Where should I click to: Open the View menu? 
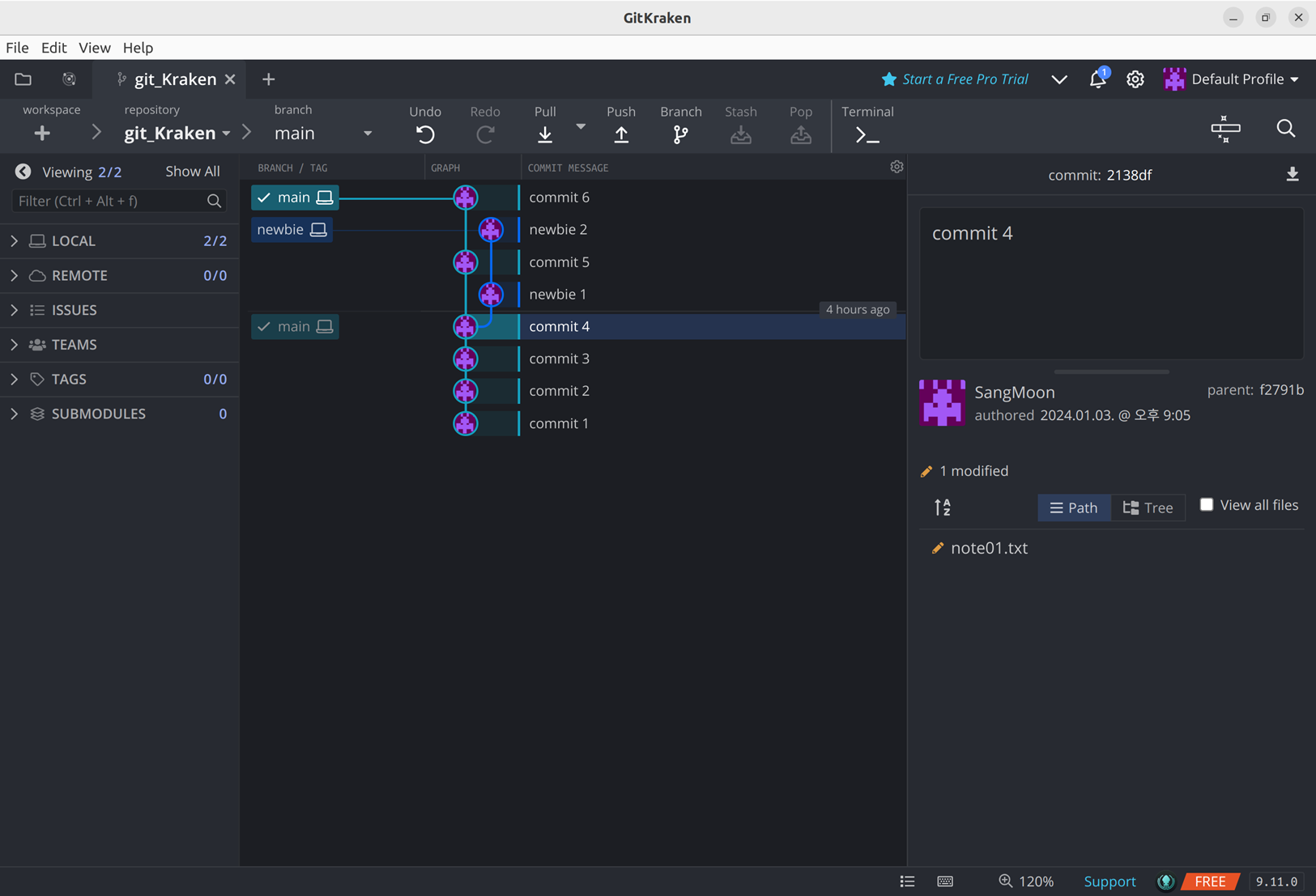pos(94,48)
